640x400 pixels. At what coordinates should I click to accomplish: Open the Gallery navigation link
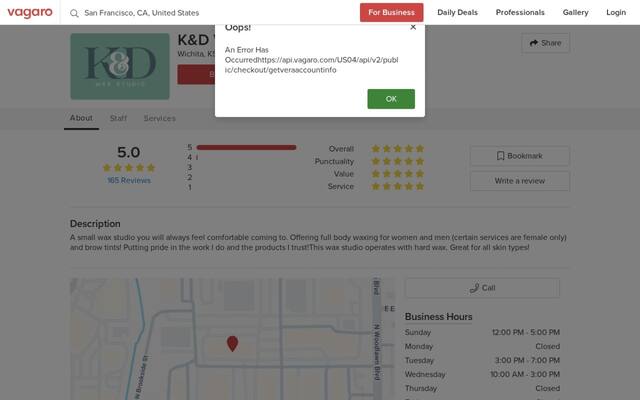[576, 13]
